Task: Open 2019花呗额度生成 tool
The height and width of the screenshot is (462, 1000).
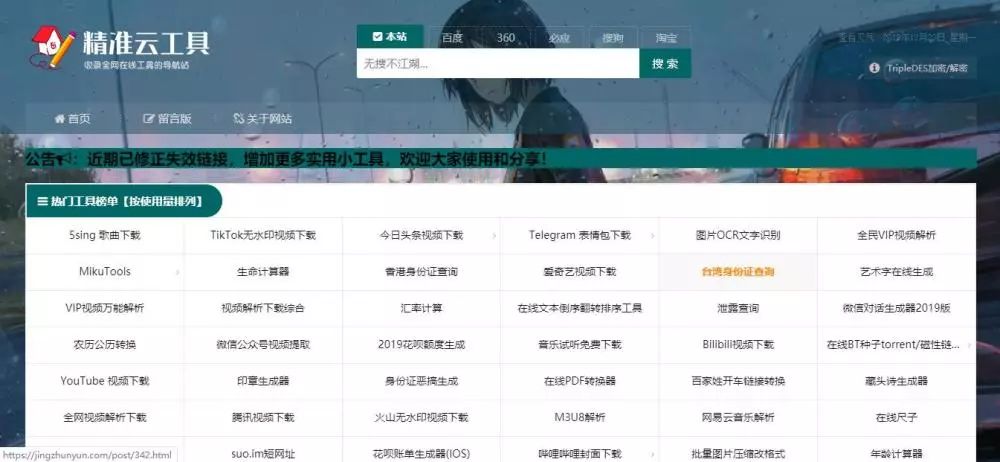Action: tap(421, 345)
